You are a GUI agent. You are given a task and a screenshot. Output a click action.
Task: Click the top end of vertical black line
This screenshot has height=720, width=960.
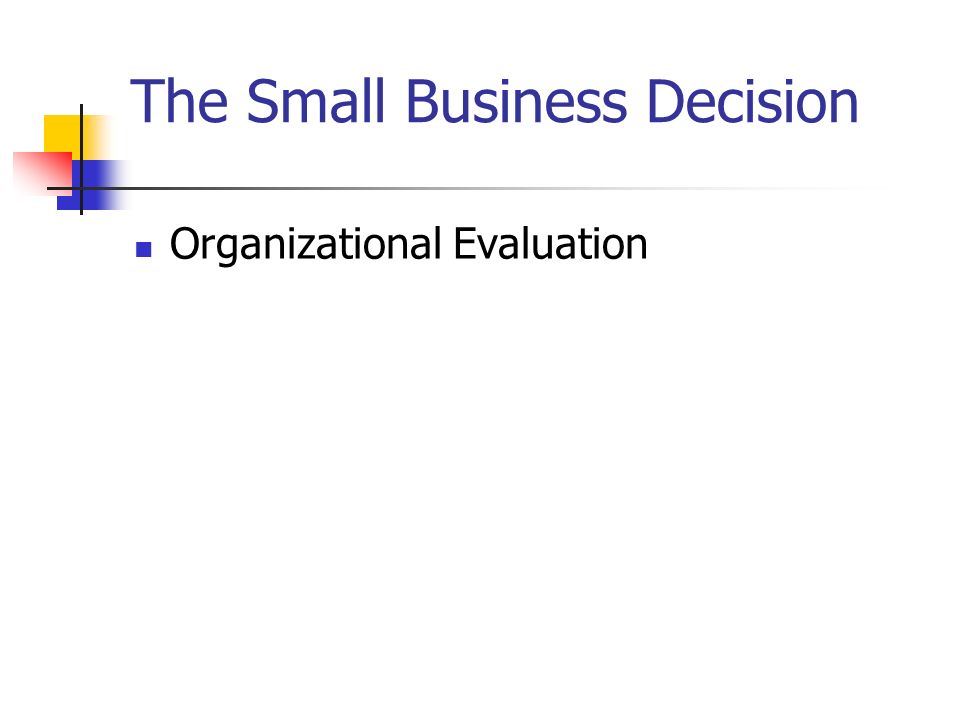tap(81, 107)
